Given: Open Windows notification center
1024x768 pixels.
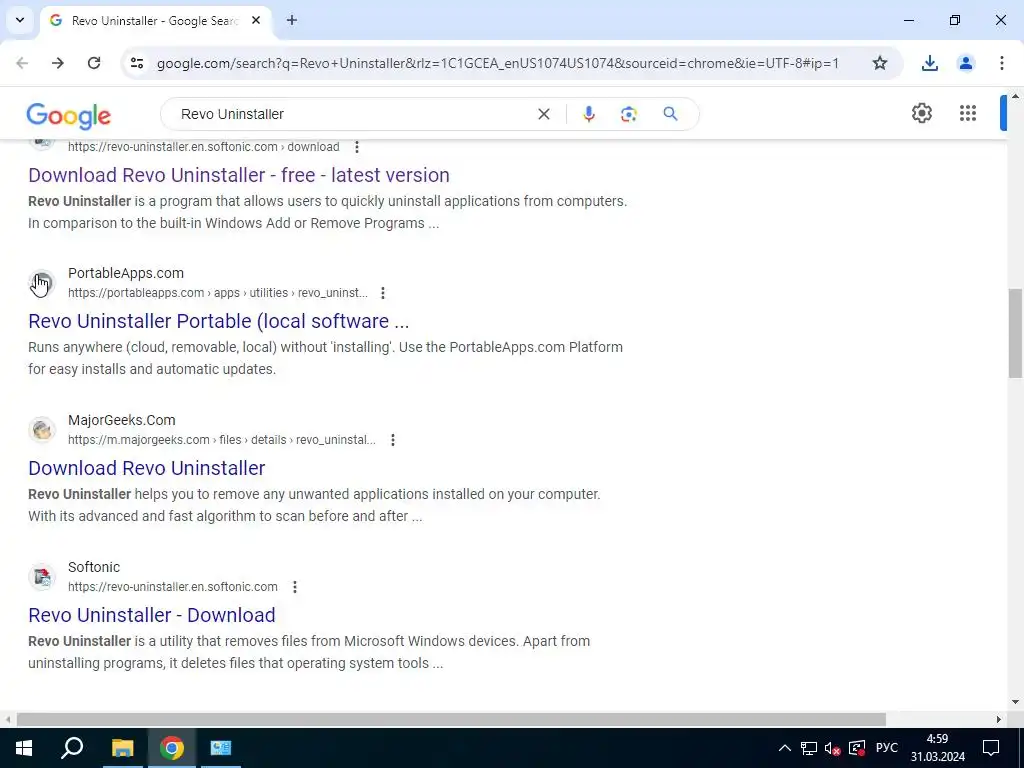Looking at the screenshot, I should [x=991, y=748].
